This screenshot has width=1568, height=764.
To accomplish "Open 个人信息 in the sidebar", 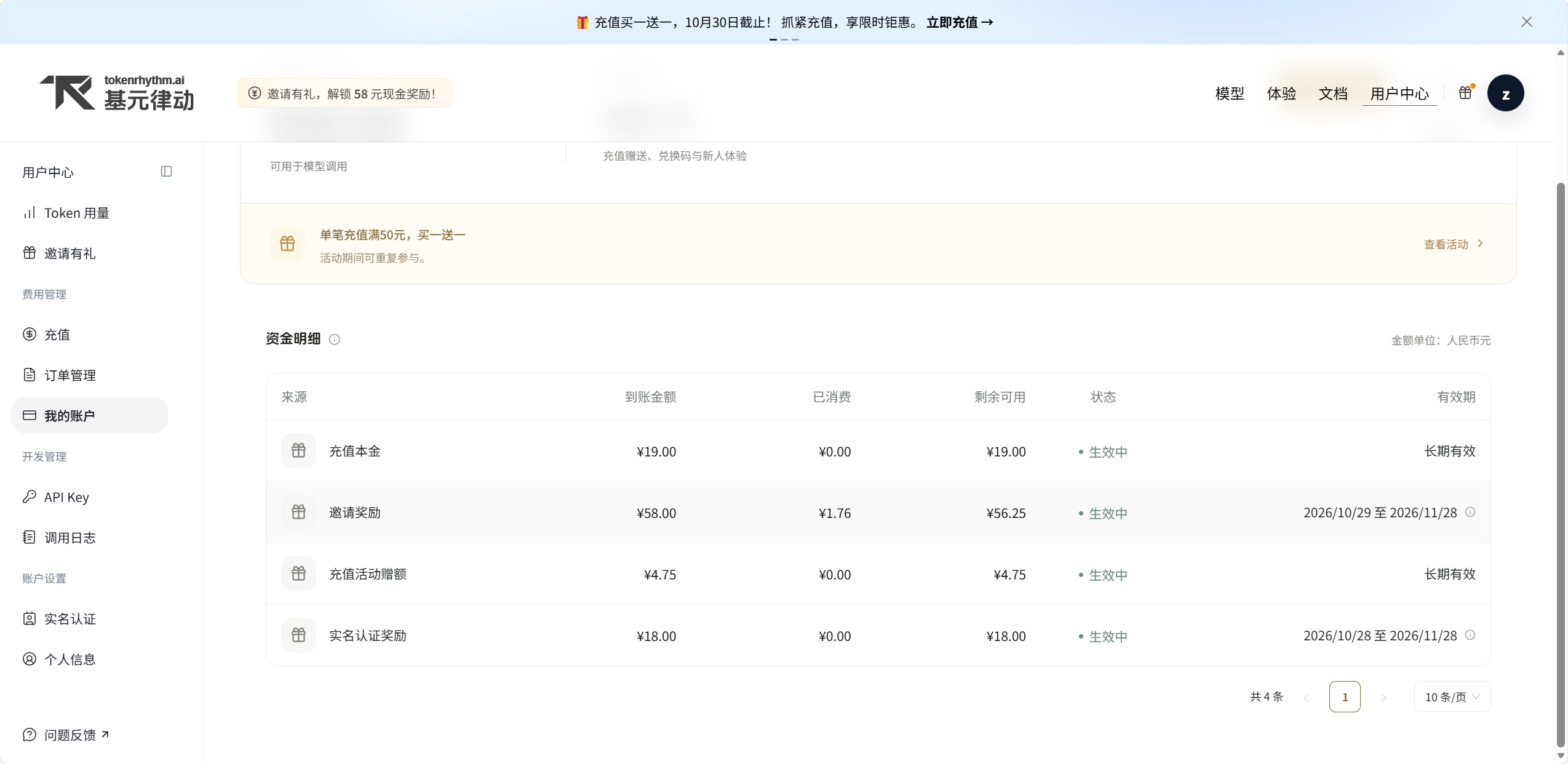I will point(89,659).
